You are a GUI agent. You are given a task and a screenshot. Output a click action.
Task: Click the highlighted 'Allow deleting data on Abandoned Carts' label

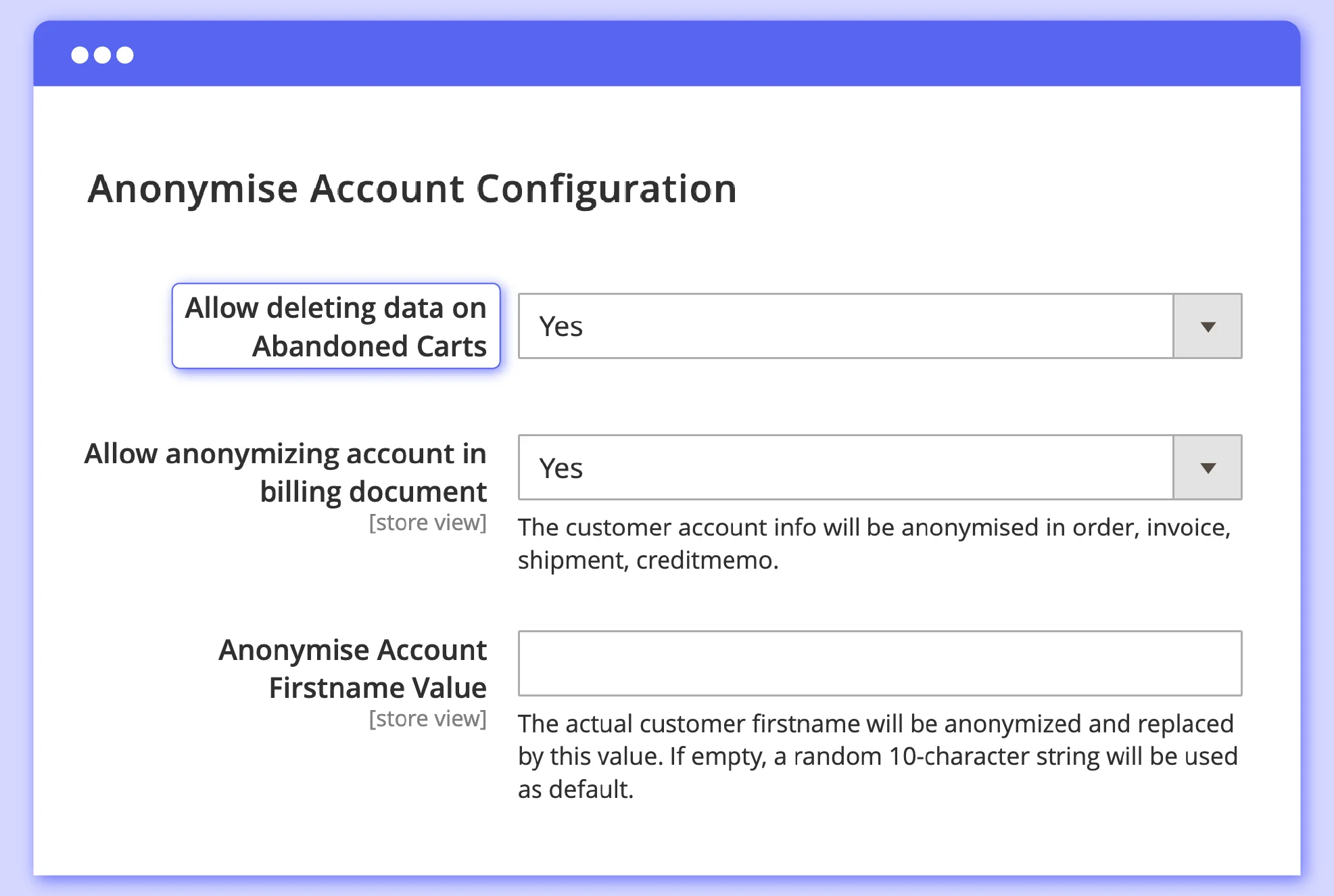click(336, 327)
